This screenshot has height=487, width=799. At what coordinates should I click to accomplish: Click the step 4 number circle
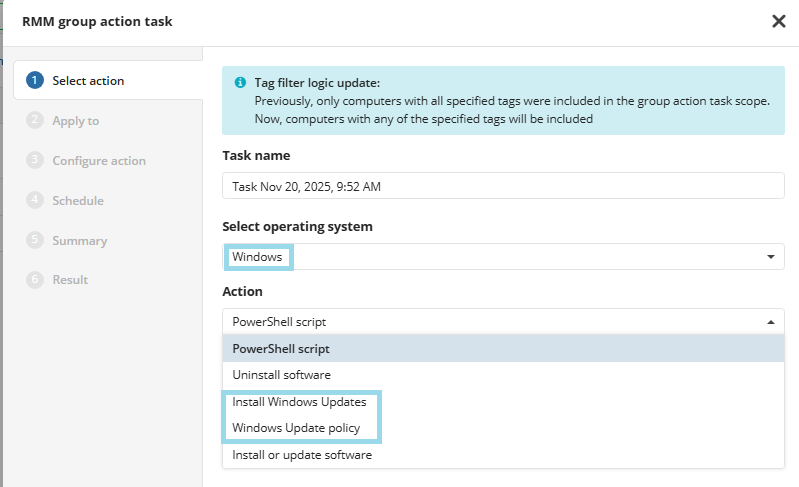coord(35,200)
